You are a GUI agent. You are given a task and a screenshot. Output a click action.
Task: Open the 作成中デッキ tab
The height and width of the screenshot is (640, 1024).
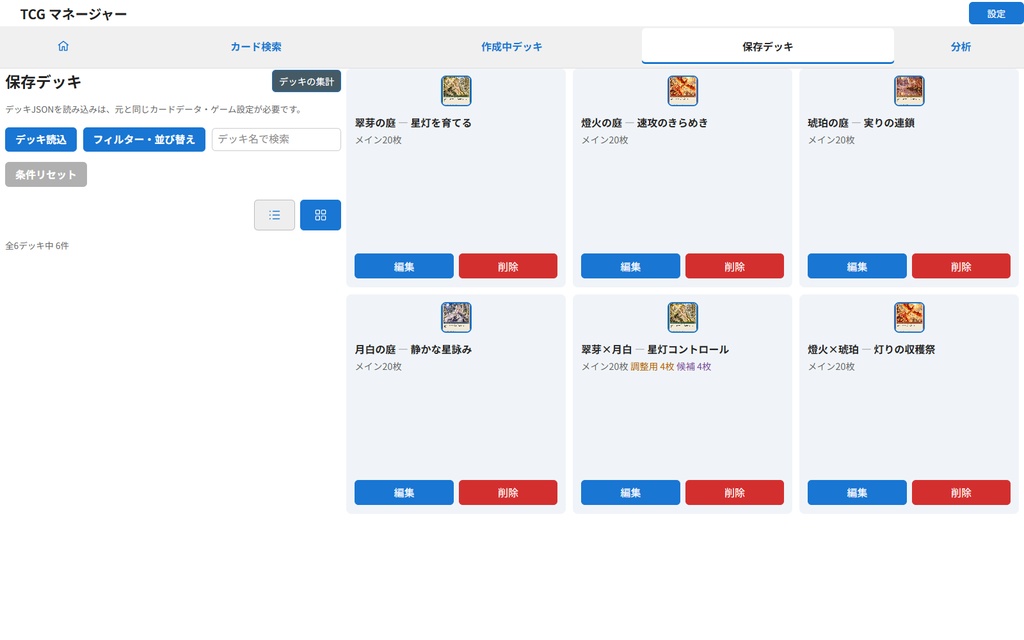point(512,46)
